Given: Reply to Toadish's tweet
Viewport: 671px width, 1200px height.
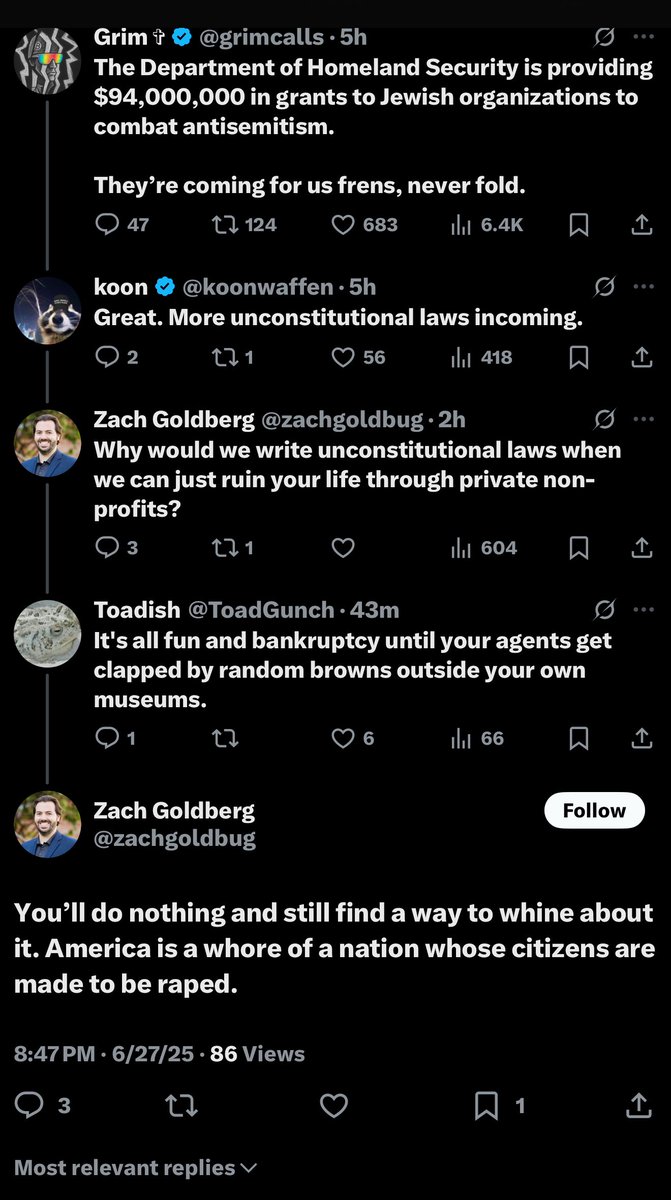Looking at the screenshot, I should coord(107,739).
